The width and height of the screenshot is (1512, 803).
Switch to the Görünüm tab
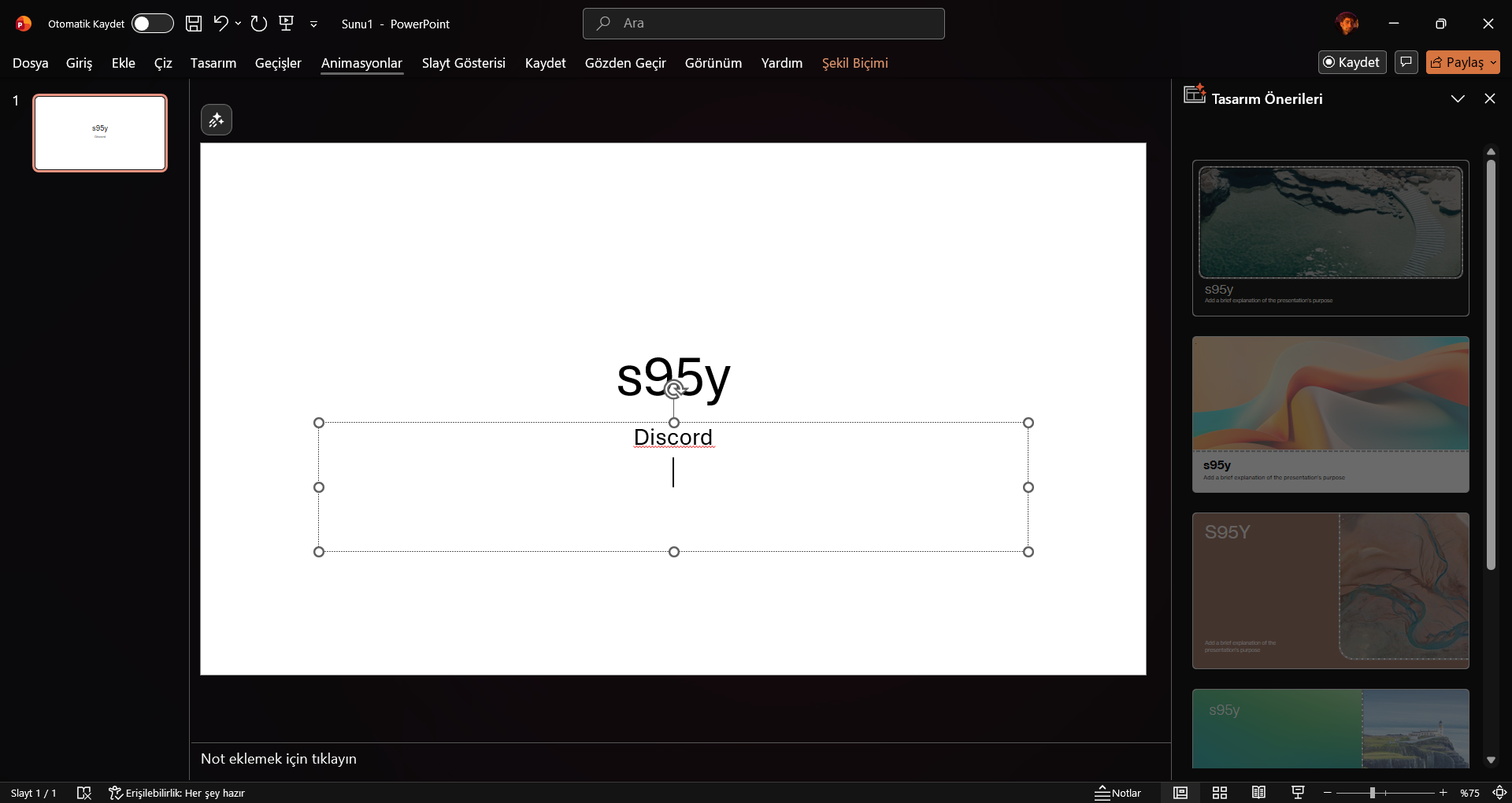click(x=713, y=63)
